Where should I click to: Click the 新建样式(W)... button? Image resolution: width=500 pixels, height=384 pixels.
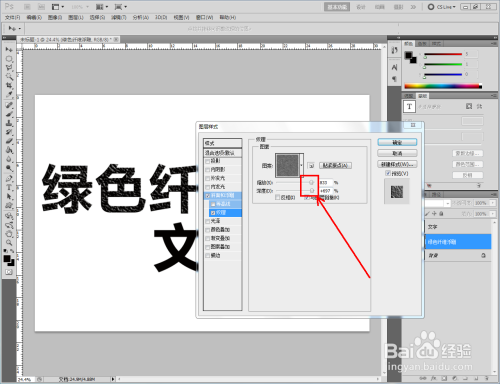coord(397,164)
